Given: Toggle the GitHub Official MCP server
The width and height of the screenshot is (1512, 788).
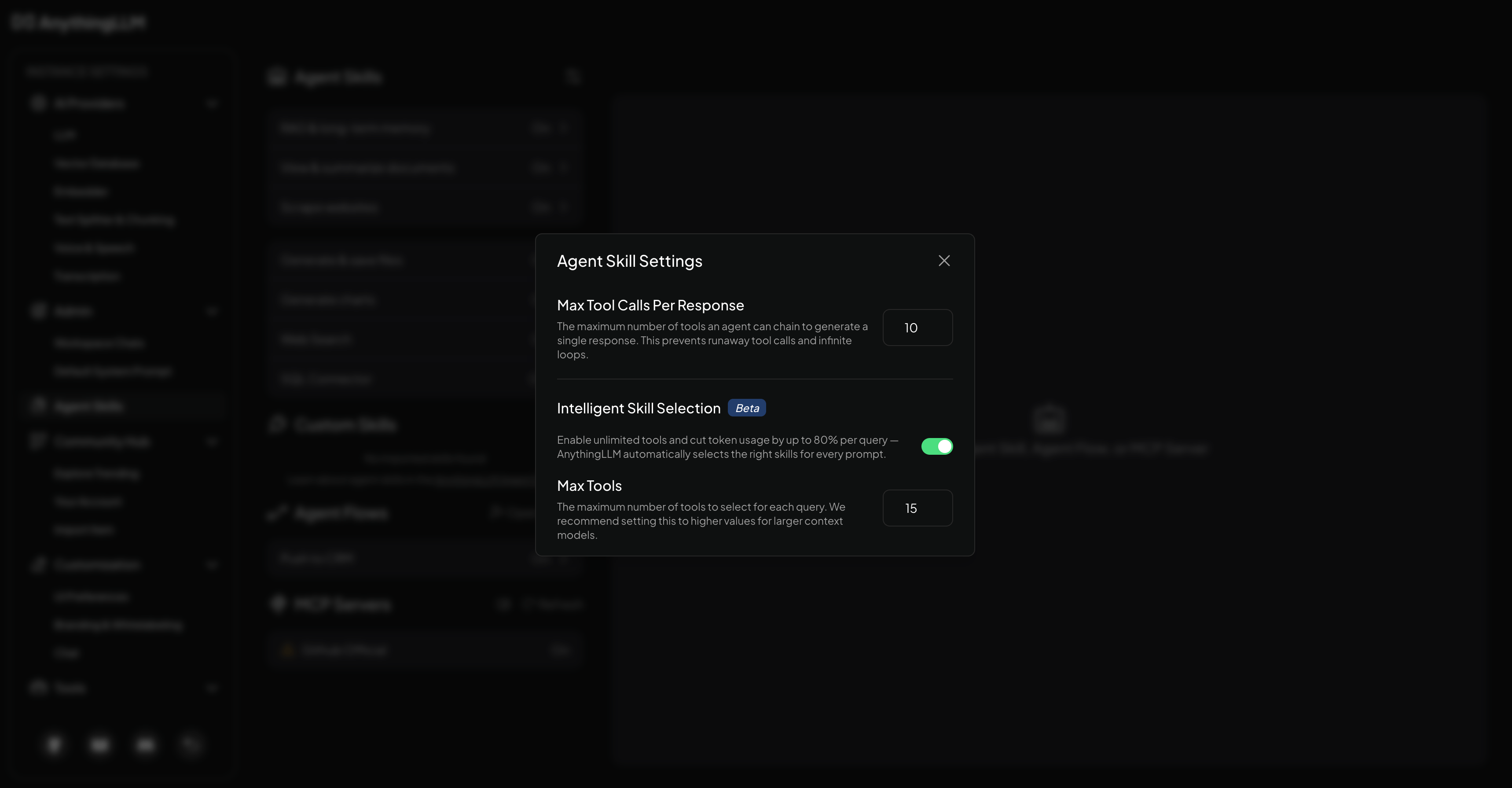Looking at the screenshot, I should pos(559,649).
